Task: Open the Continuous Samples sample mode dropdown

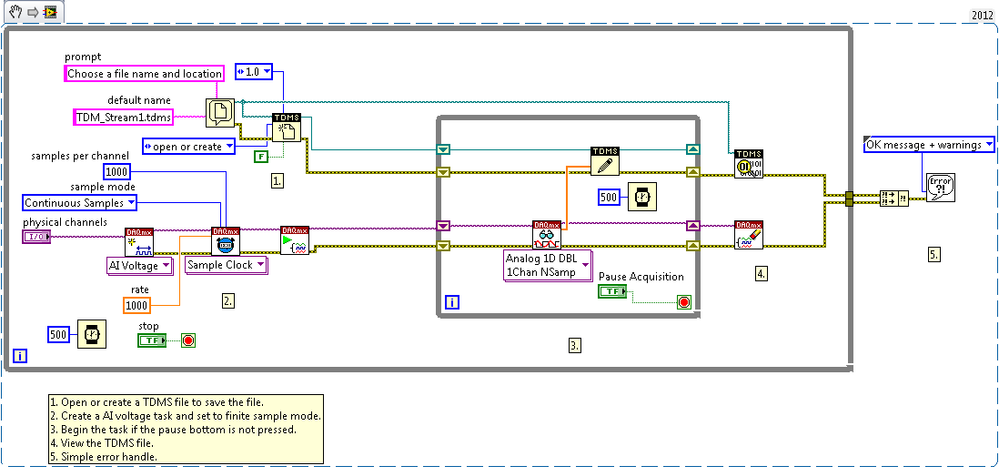Action: (80, 202)
